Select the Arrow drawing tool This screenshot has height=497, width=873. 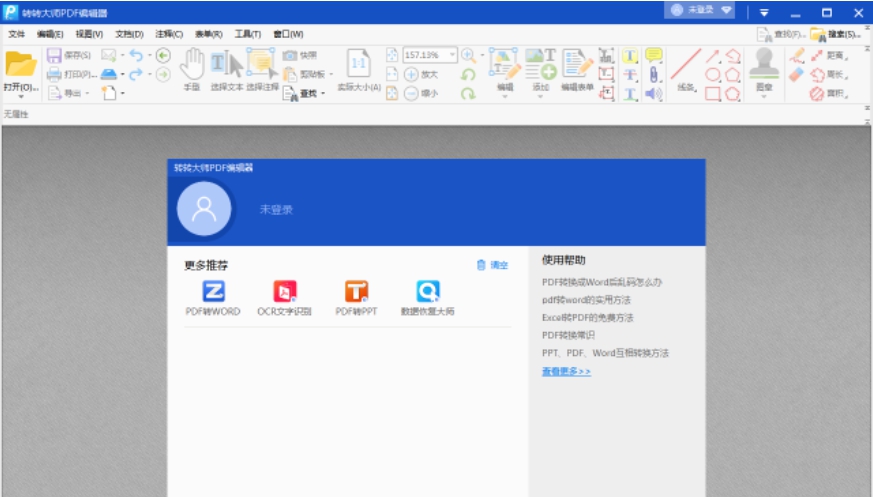point(713,55)
